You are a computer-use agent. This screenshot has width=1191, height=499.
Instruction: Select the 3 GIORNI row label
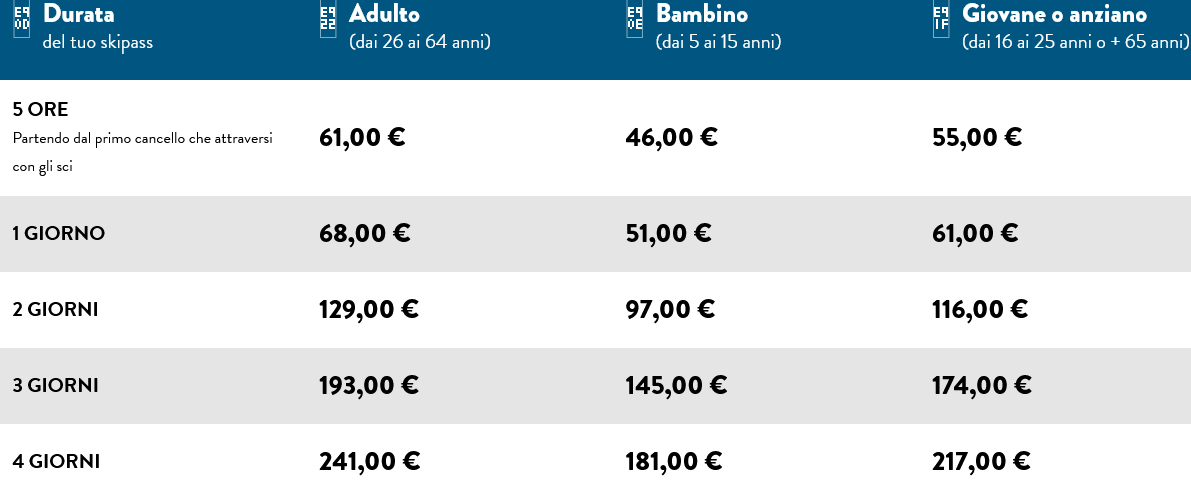click(x=55, y=385)
